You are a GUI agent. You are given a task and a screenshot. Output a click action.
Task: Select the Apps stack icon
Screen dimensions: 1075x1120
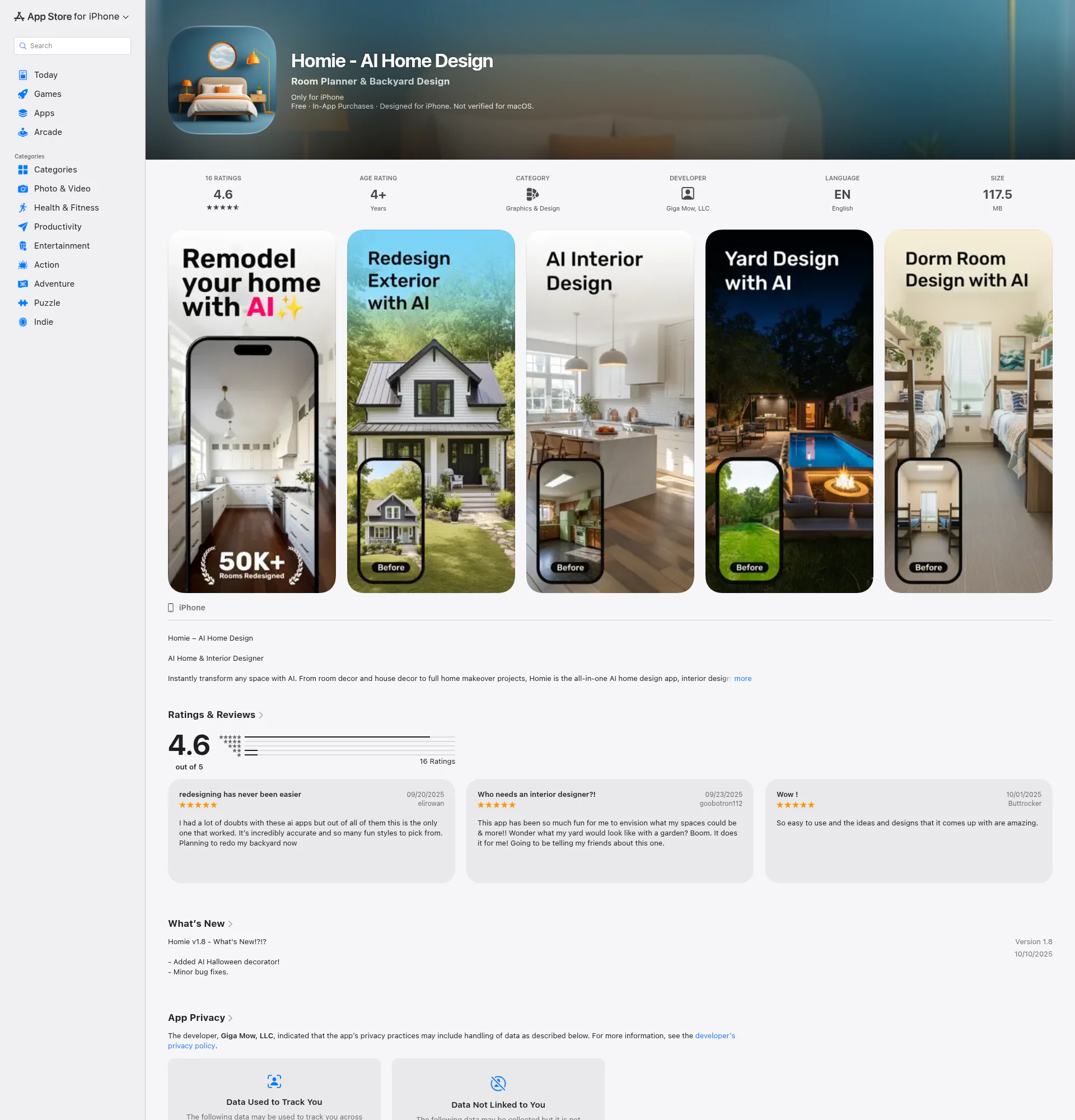pos(23,113)
